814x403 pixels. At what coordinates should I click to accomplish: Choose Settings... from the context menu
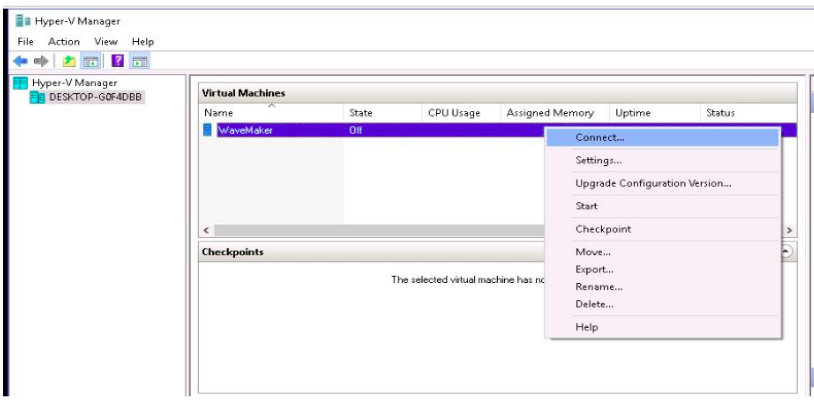599,160
